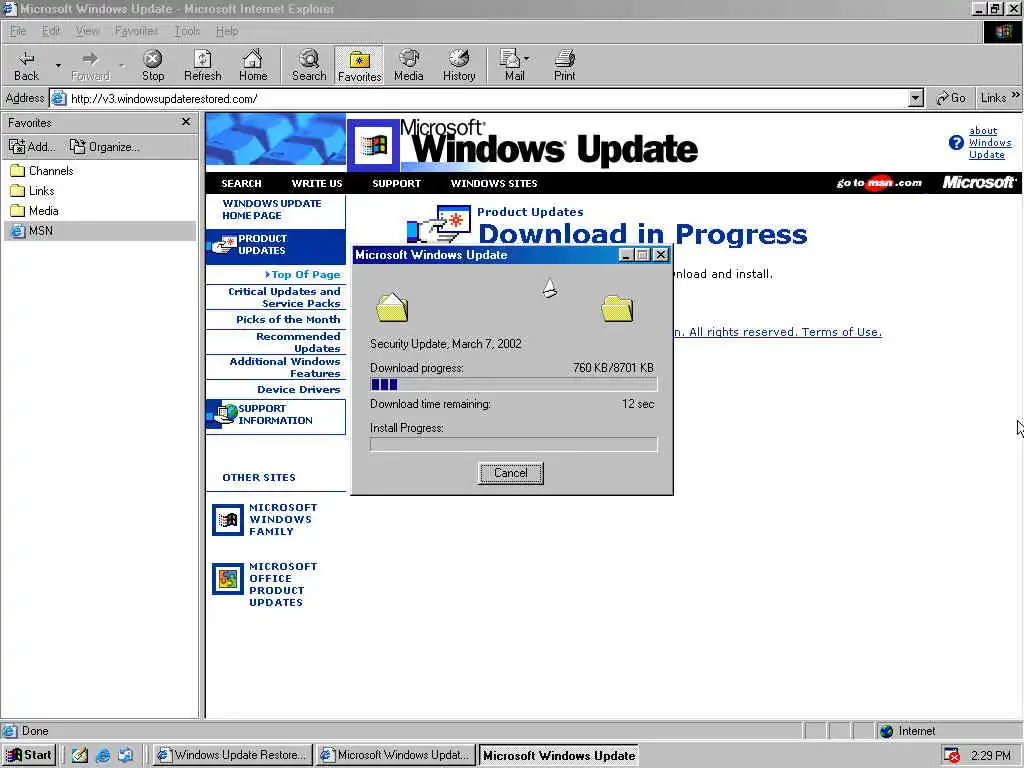Open the Tools menu

[x=187, y=31]
